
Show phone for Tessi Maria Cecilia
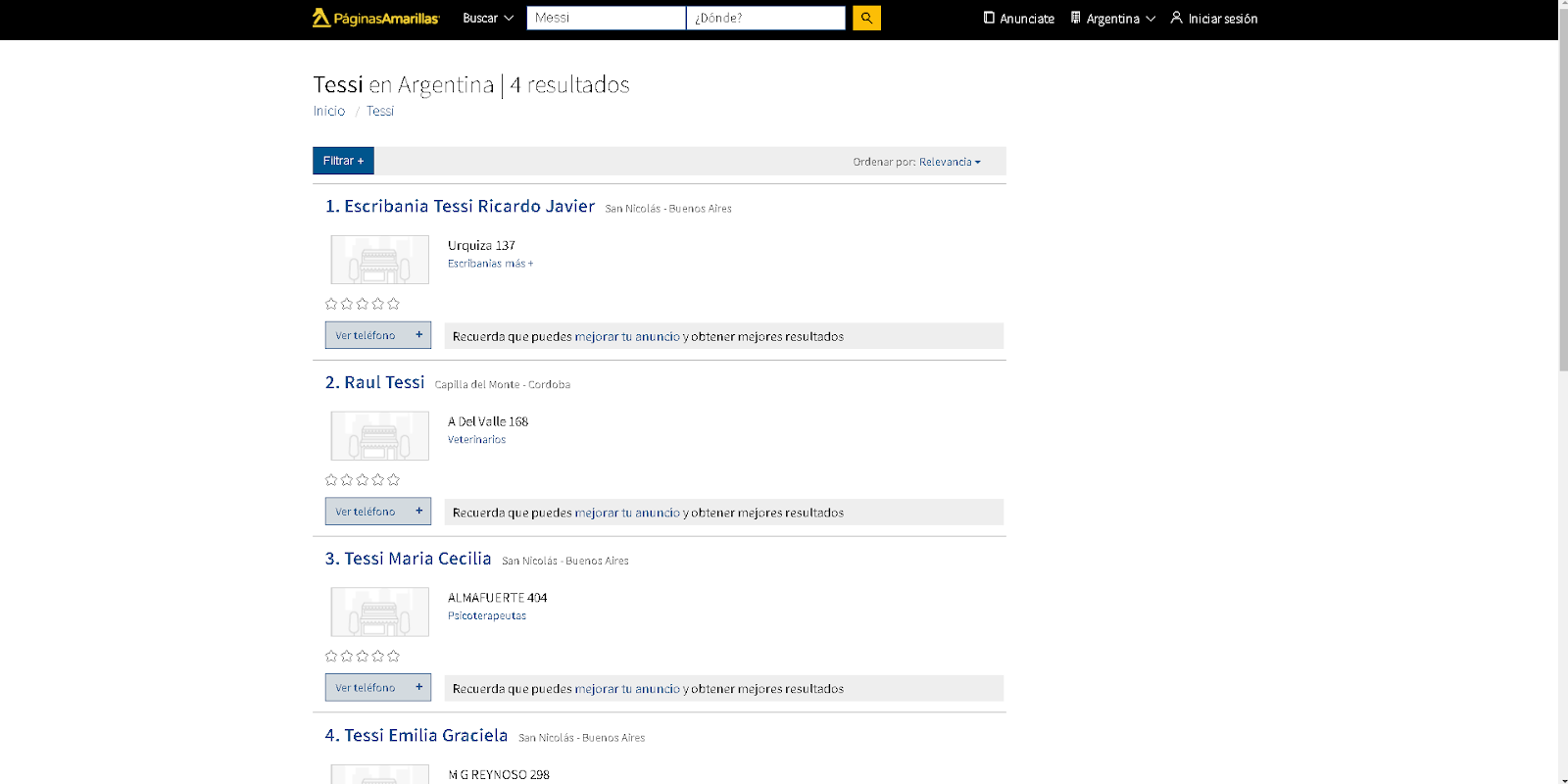pyautogui.click(x=378, y=688)
